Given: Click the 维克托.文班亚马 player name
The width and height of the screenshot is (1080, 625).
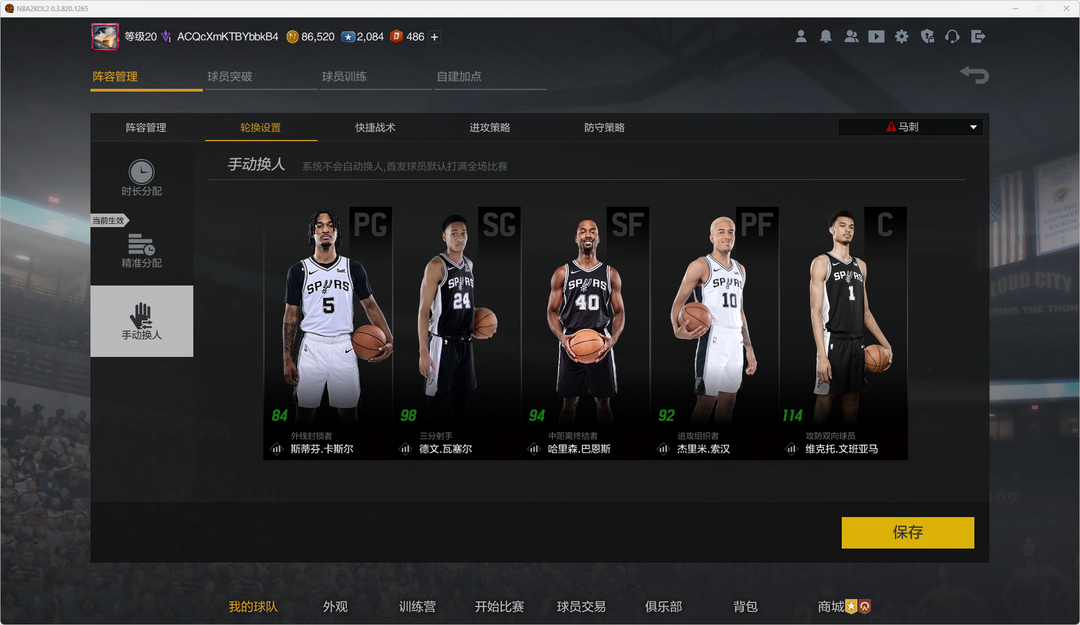Looking at the screenshot, I should coord(842,449).
